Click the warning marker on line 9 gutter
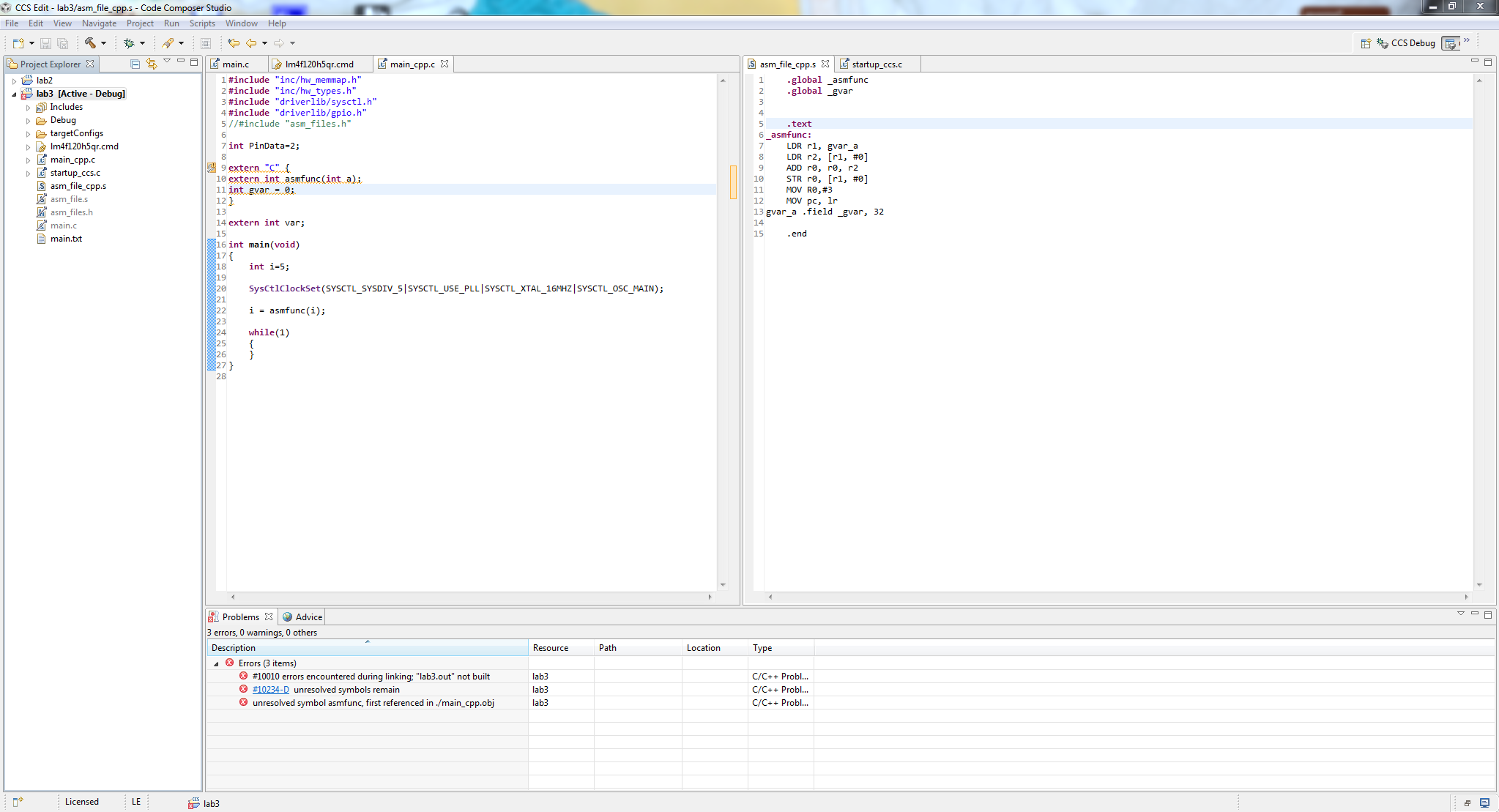This screenshot has width=1499, height=812. tap(212, 168)
